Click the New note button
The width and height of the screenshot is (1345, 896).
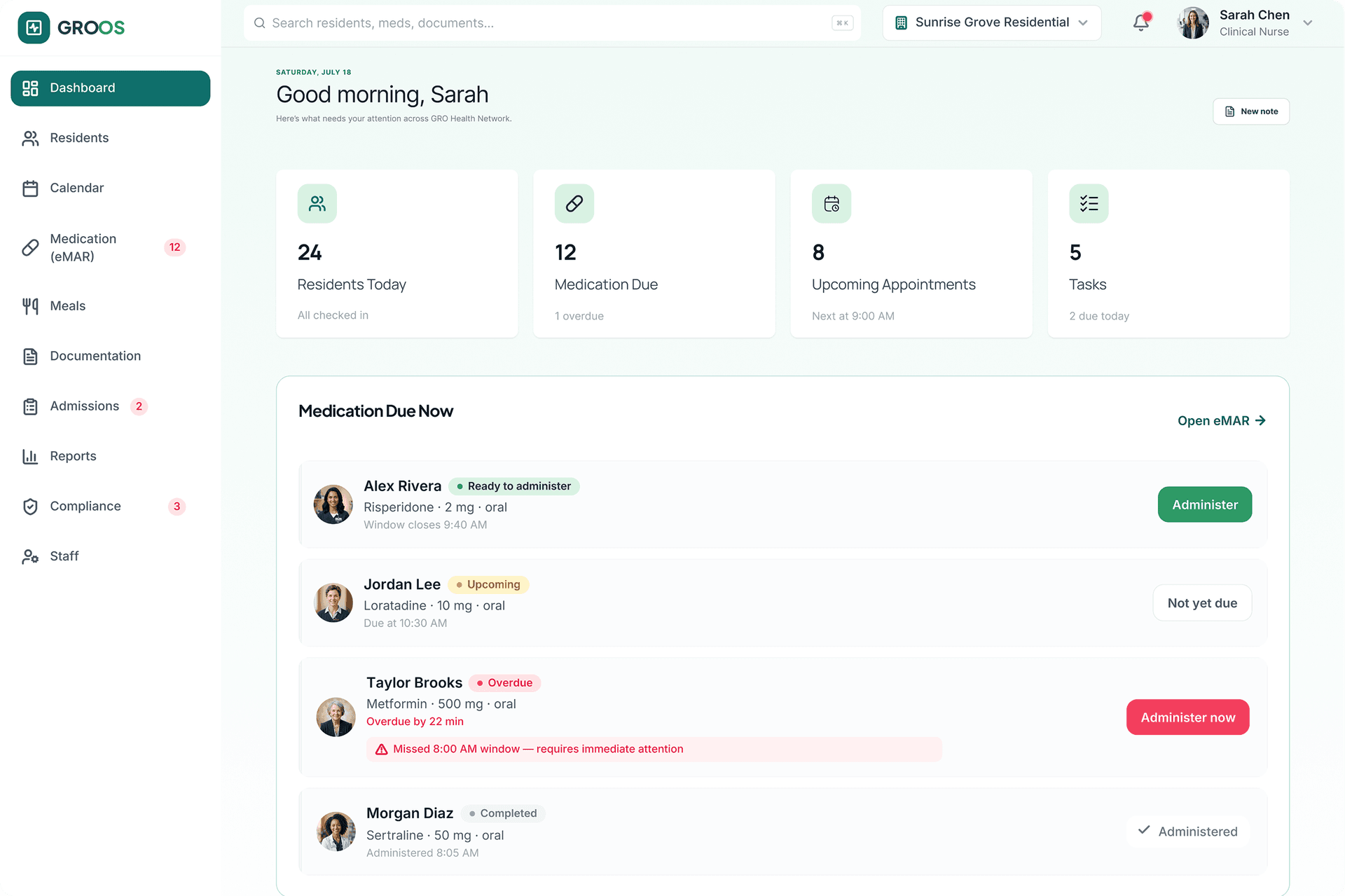pyautogui.click(x=1251, y=111)
